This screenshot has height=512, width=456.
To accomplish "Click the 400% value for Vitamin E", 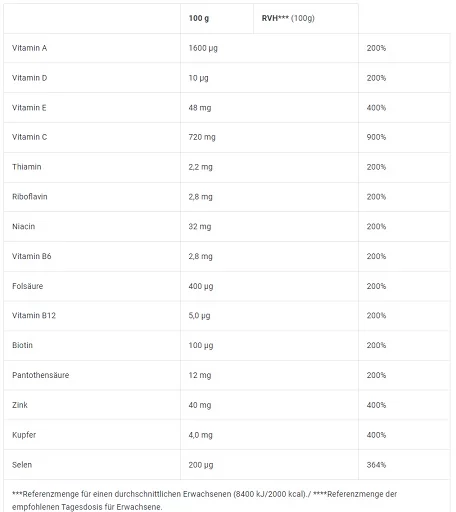I will [376, 108].
